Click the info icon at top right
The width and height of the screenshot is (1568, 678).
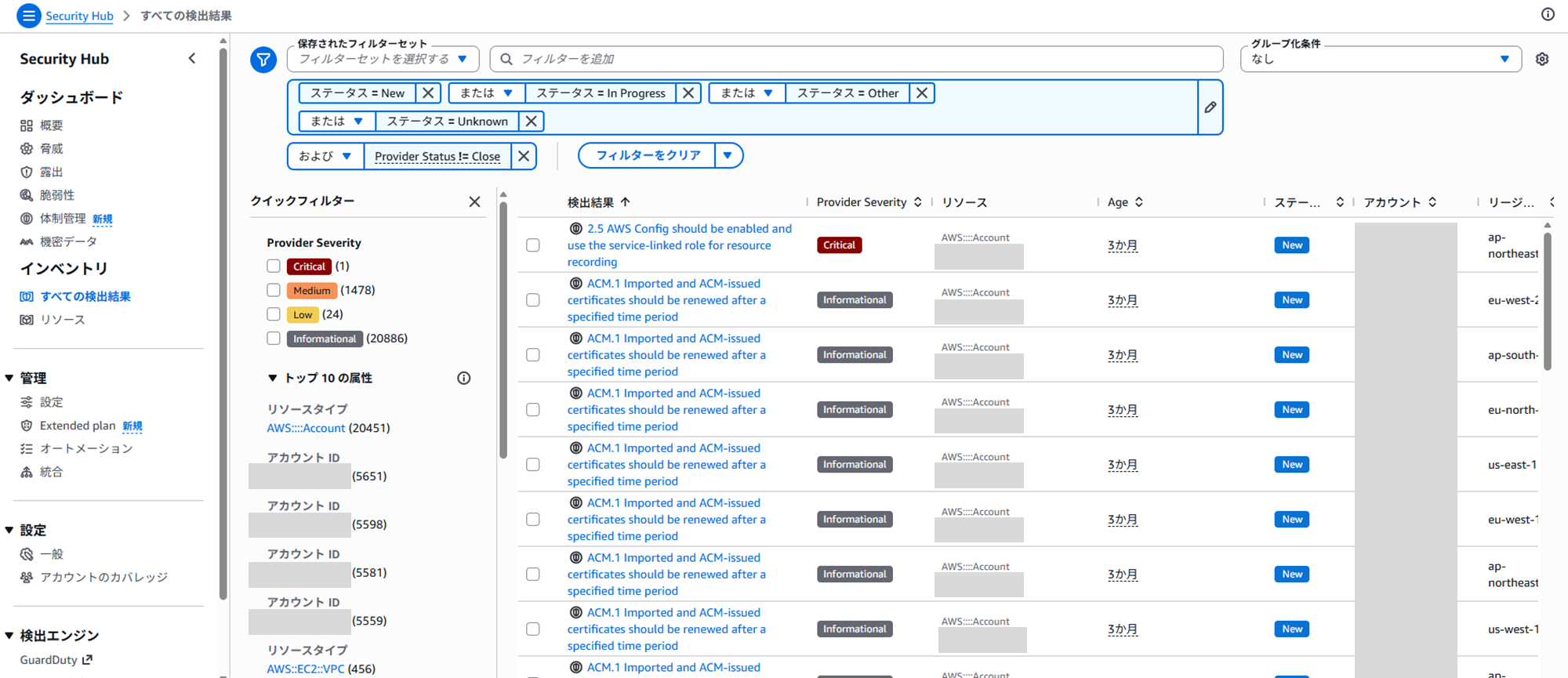tap(1548, 14)
